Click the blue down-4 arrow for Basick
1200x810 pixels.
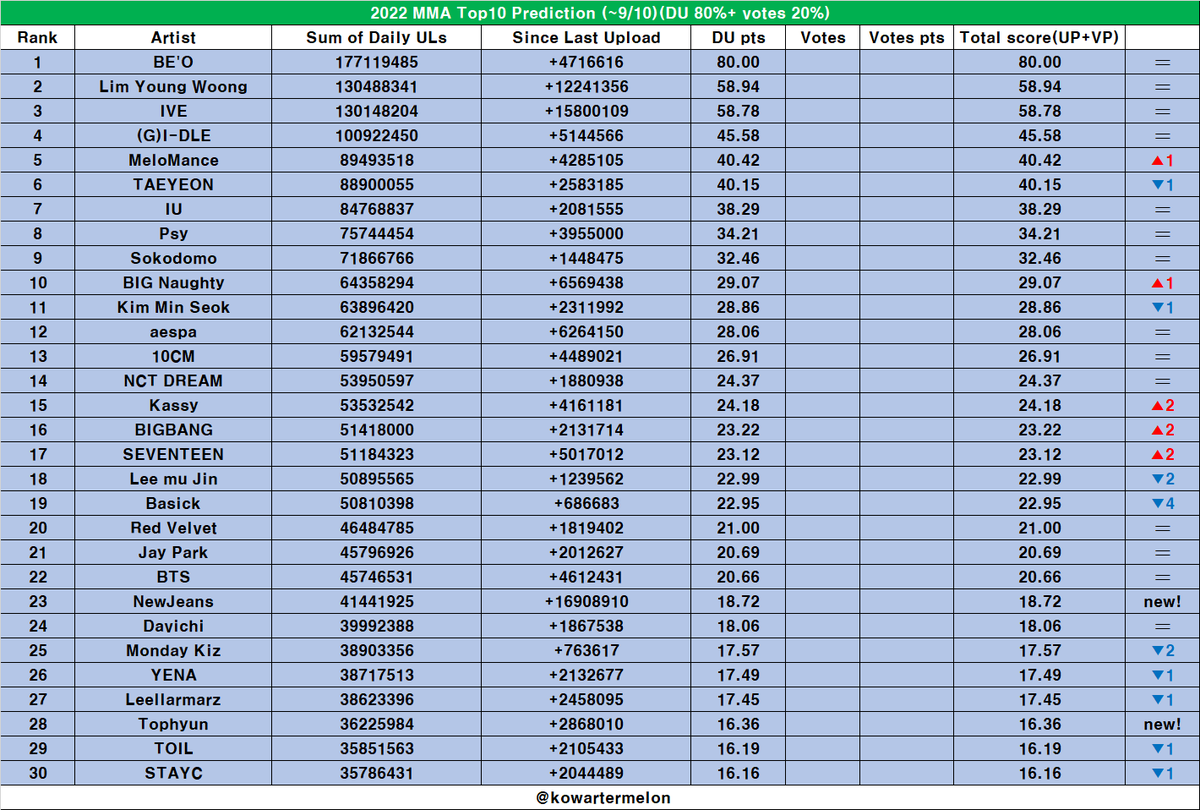(1162, 503)
